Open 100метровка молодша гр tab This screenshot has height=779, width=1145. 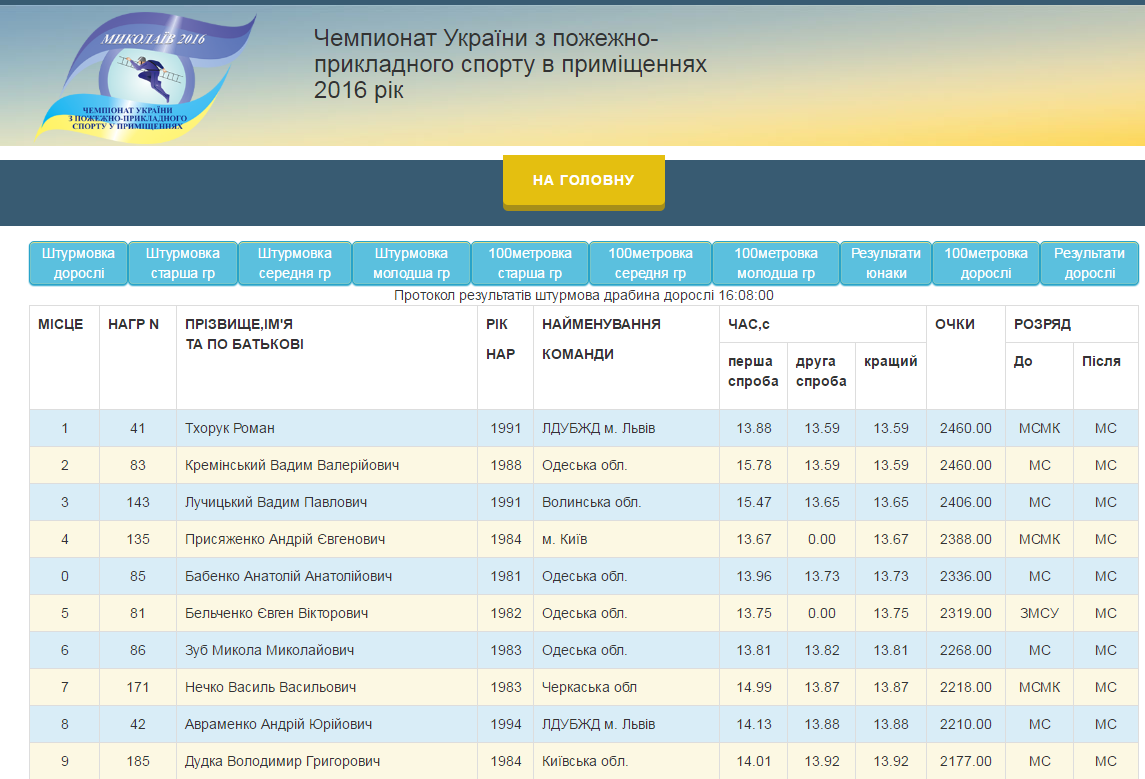(x=775, y=264)
